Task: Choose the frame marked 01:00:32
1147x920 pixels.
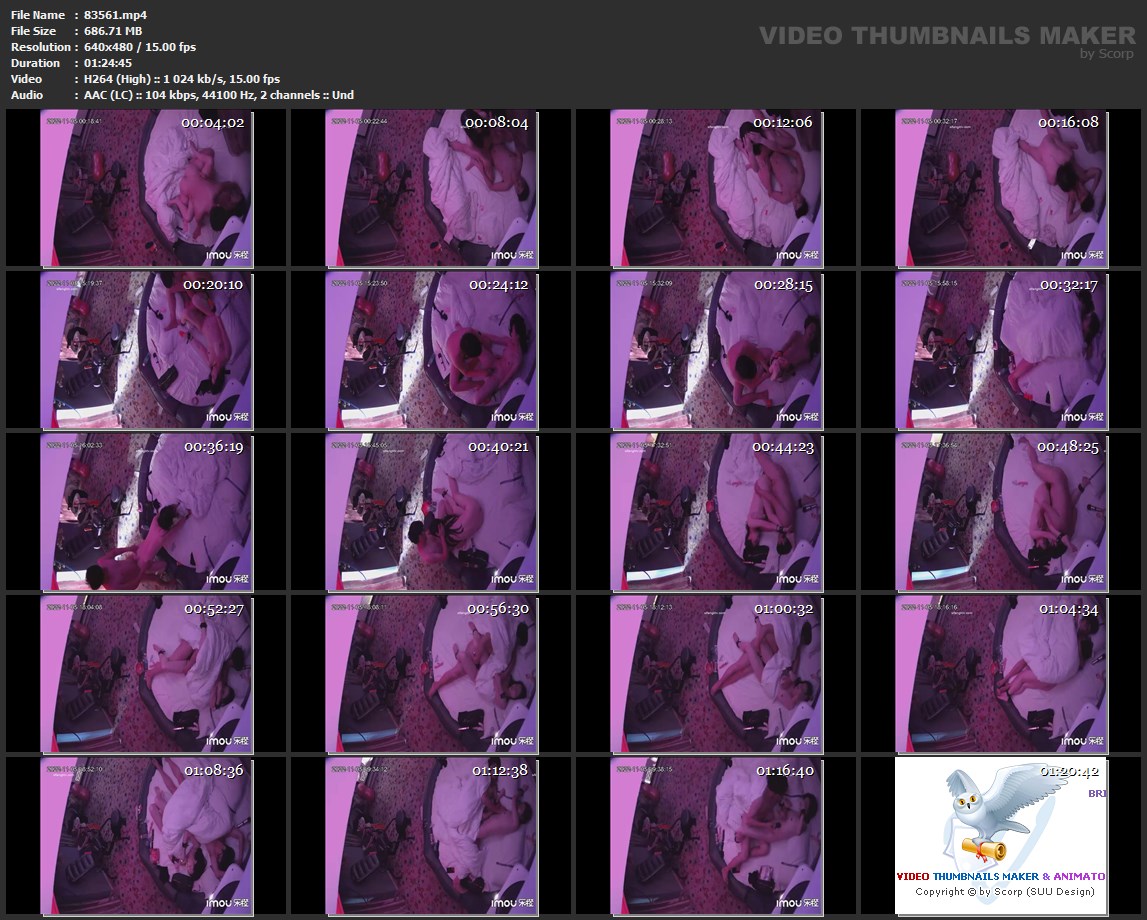Action: pos(716,674)
